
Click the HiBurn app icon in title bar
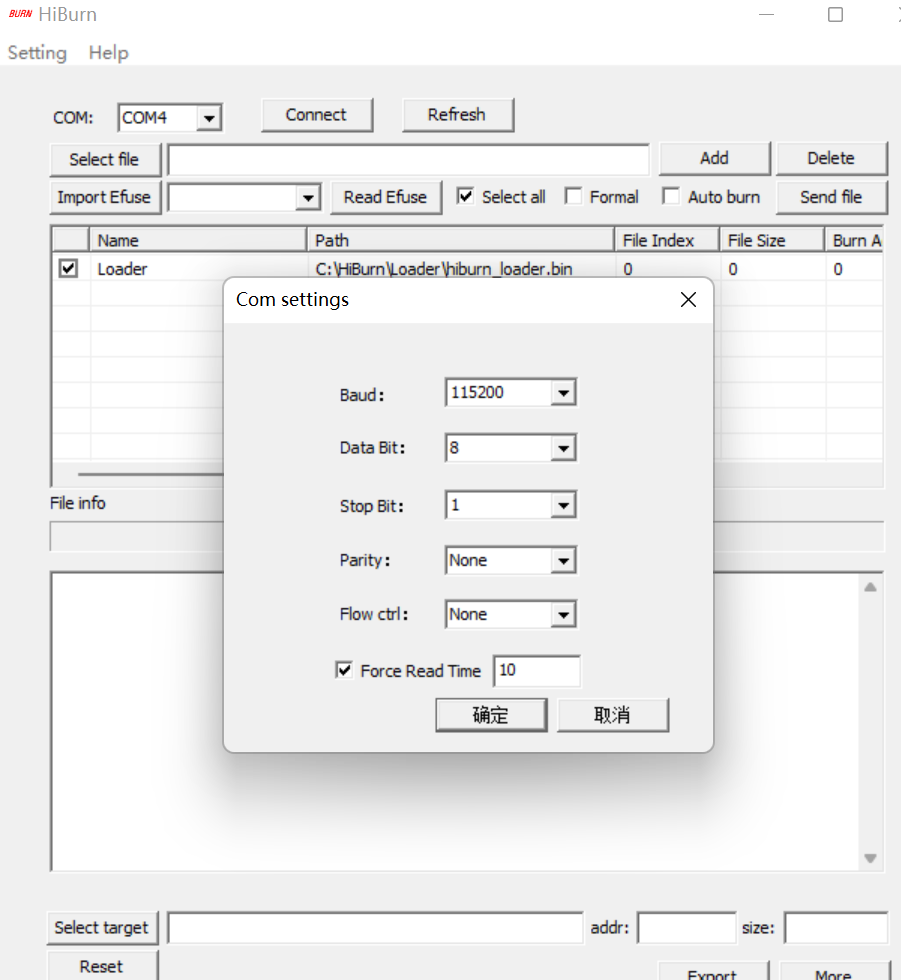point(20,14)
